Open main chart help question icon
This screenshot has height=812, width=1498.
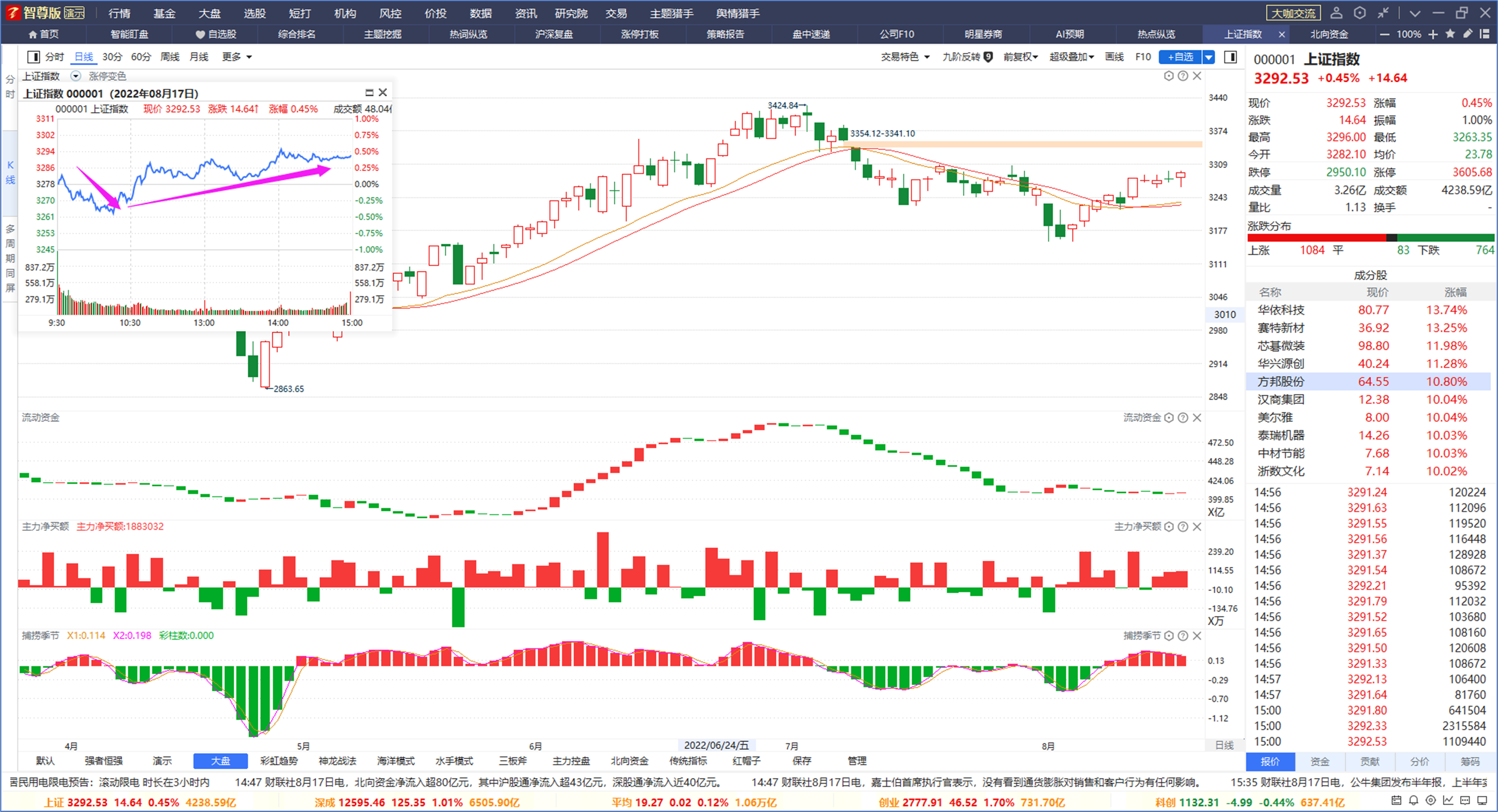tap(1182, 76)
